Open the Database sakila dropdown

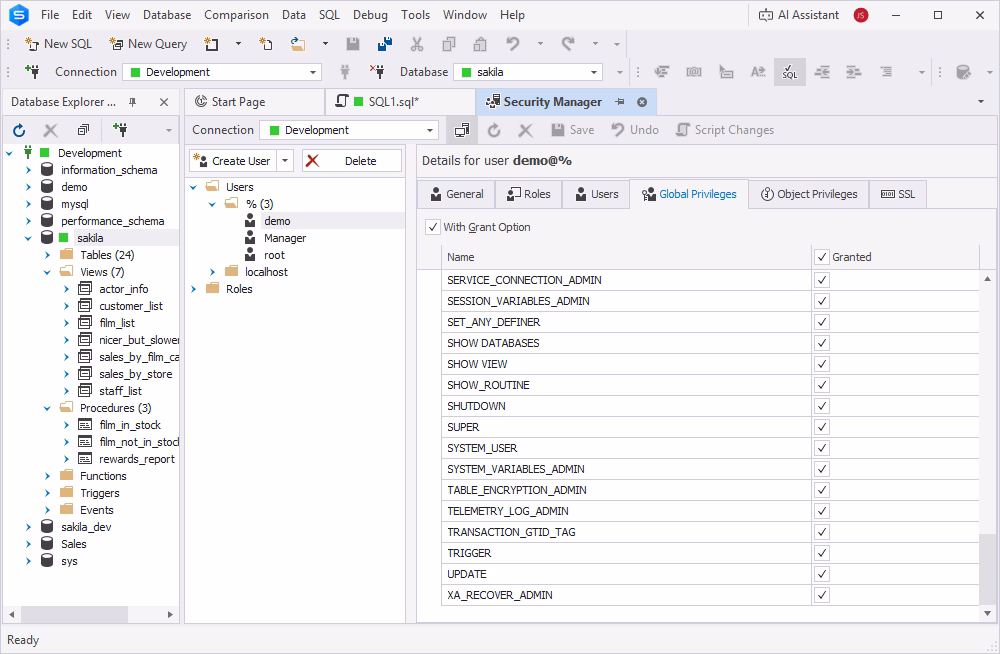[x=594, y=72]
